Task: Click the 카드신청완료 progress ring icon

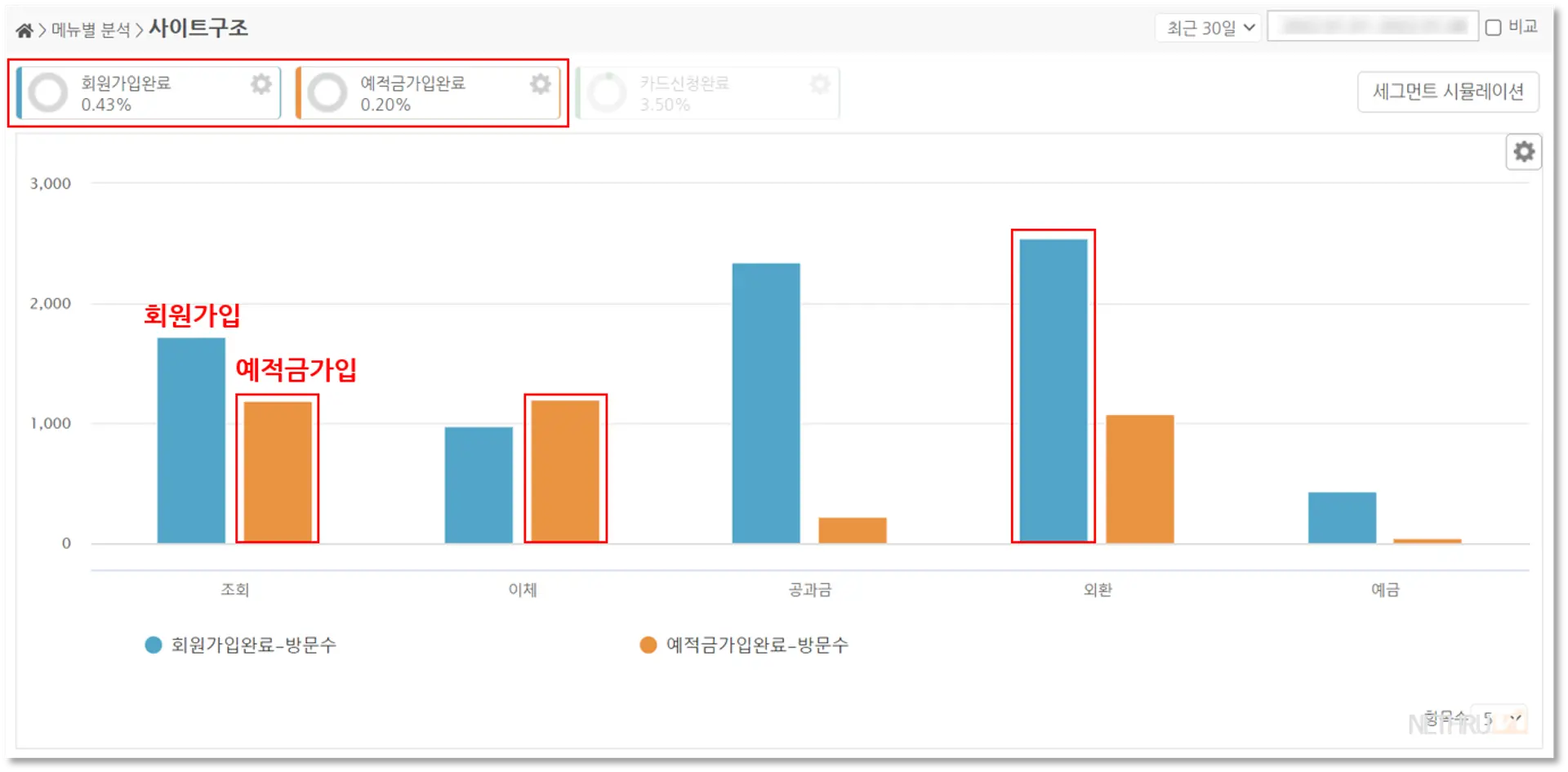Action: pyautogui.click(x=607, y=92)
